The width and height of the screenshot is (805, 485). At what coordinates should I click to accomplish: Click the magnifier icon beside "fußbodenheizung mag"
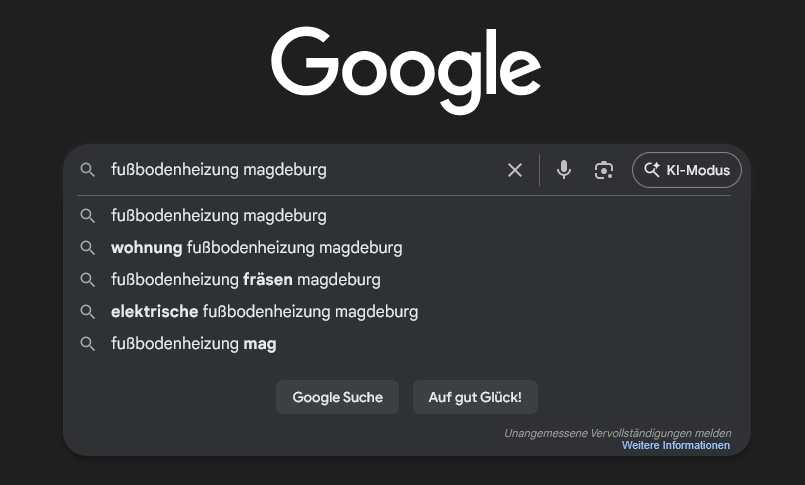(88, 343)
